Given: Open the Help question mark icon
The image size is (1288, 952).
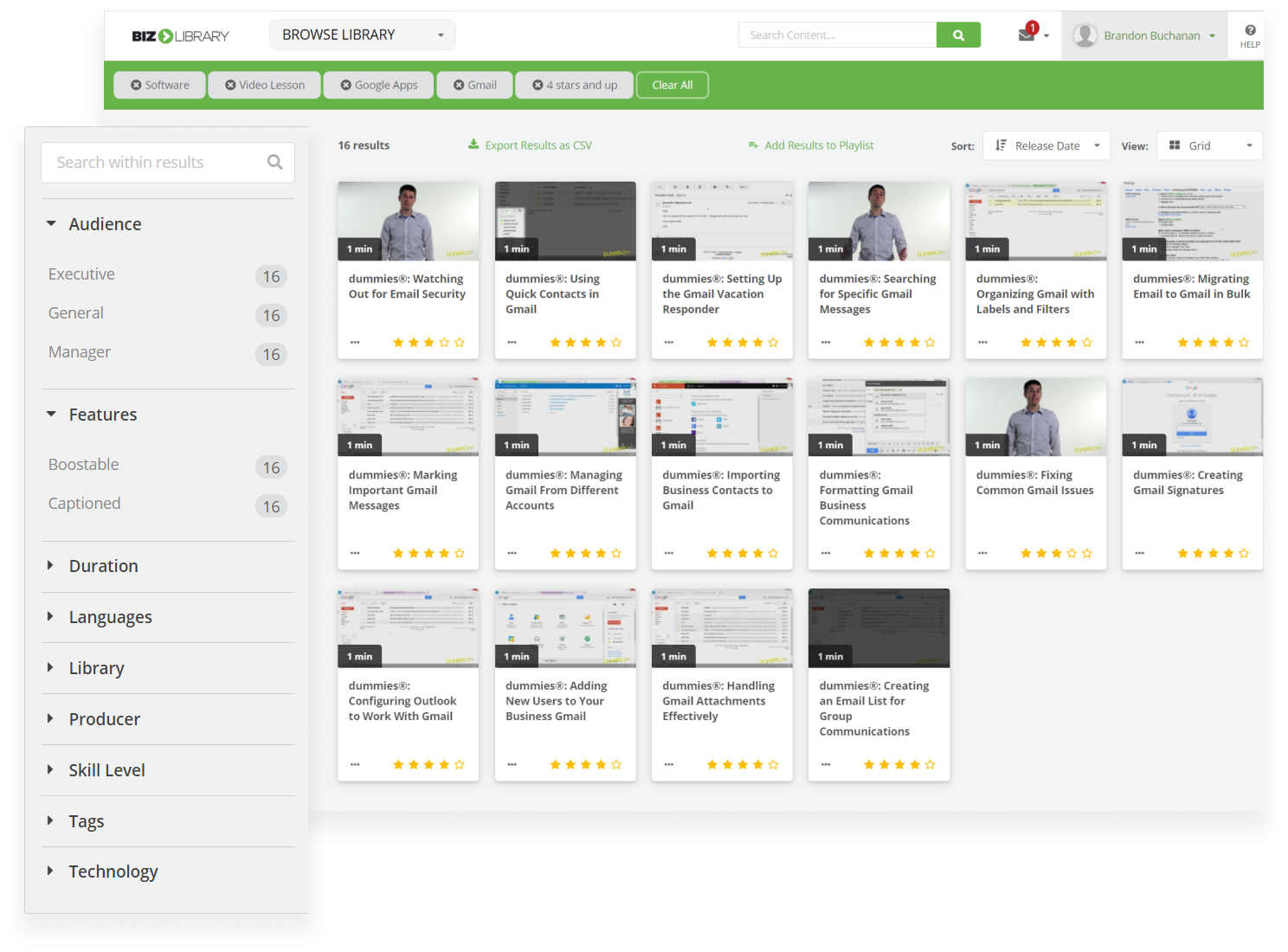Looking at the screenshot, I should (x=1250, y=30).
